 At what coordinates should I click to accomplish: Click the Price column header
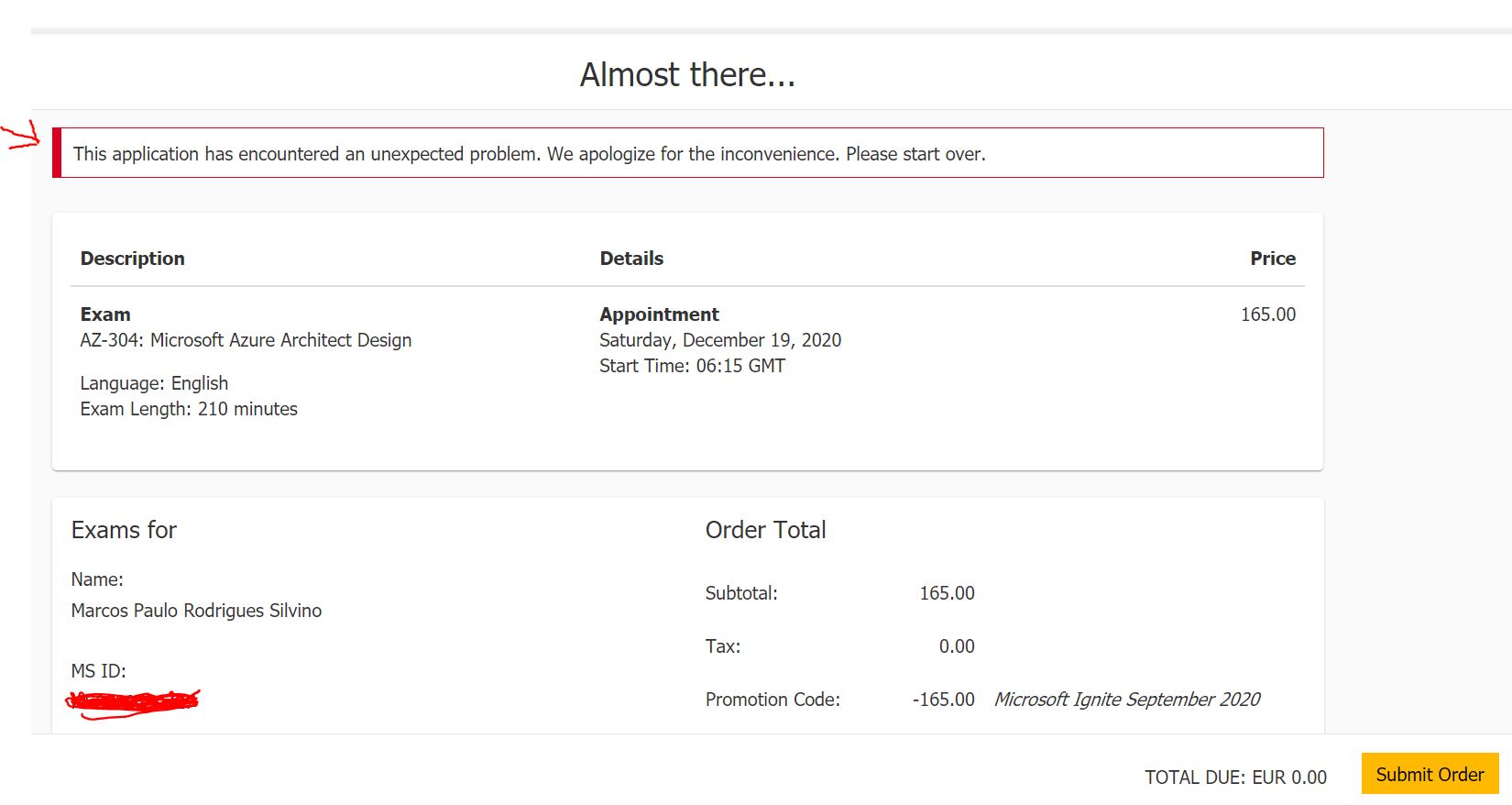click(1273, 259)
